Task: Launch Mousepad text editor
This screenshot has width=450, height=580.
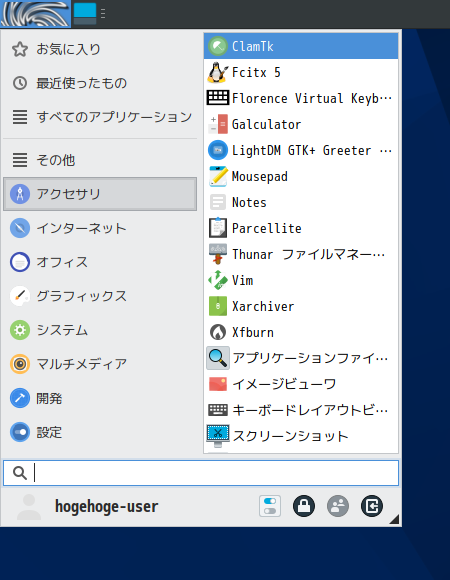Action: point(301,176)
